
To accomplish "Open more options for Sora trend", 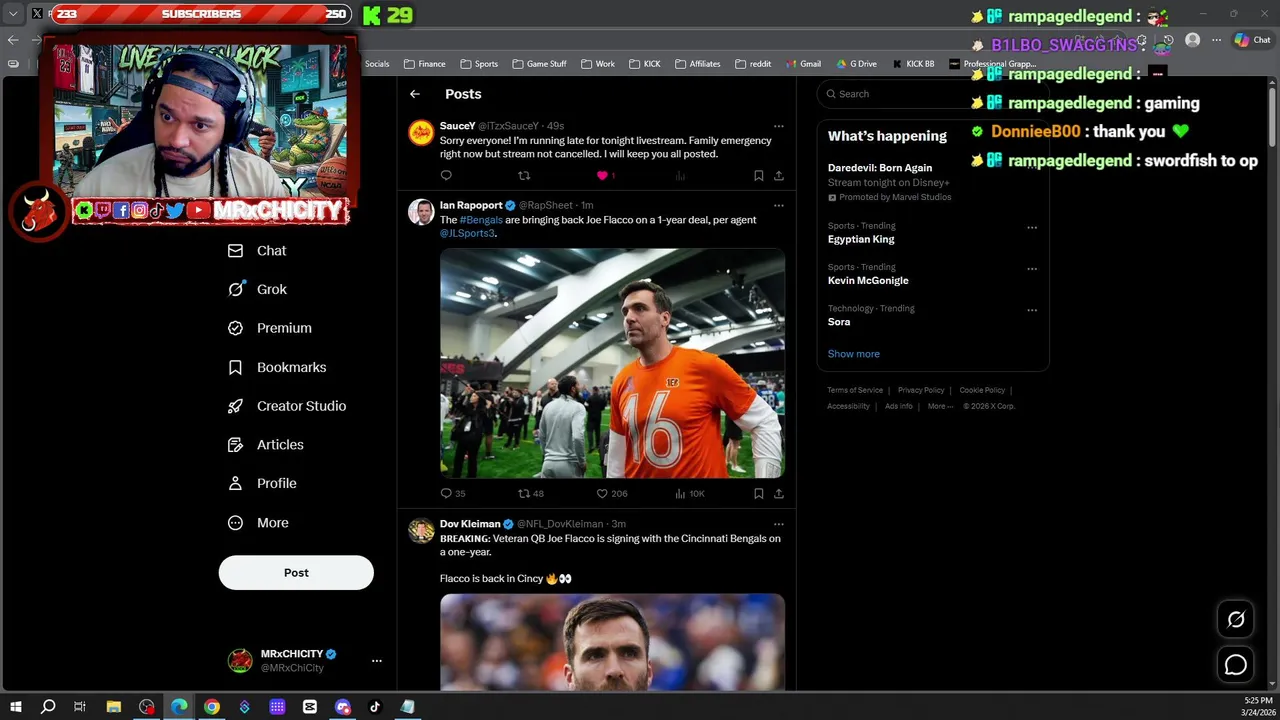I will 1032,310.
